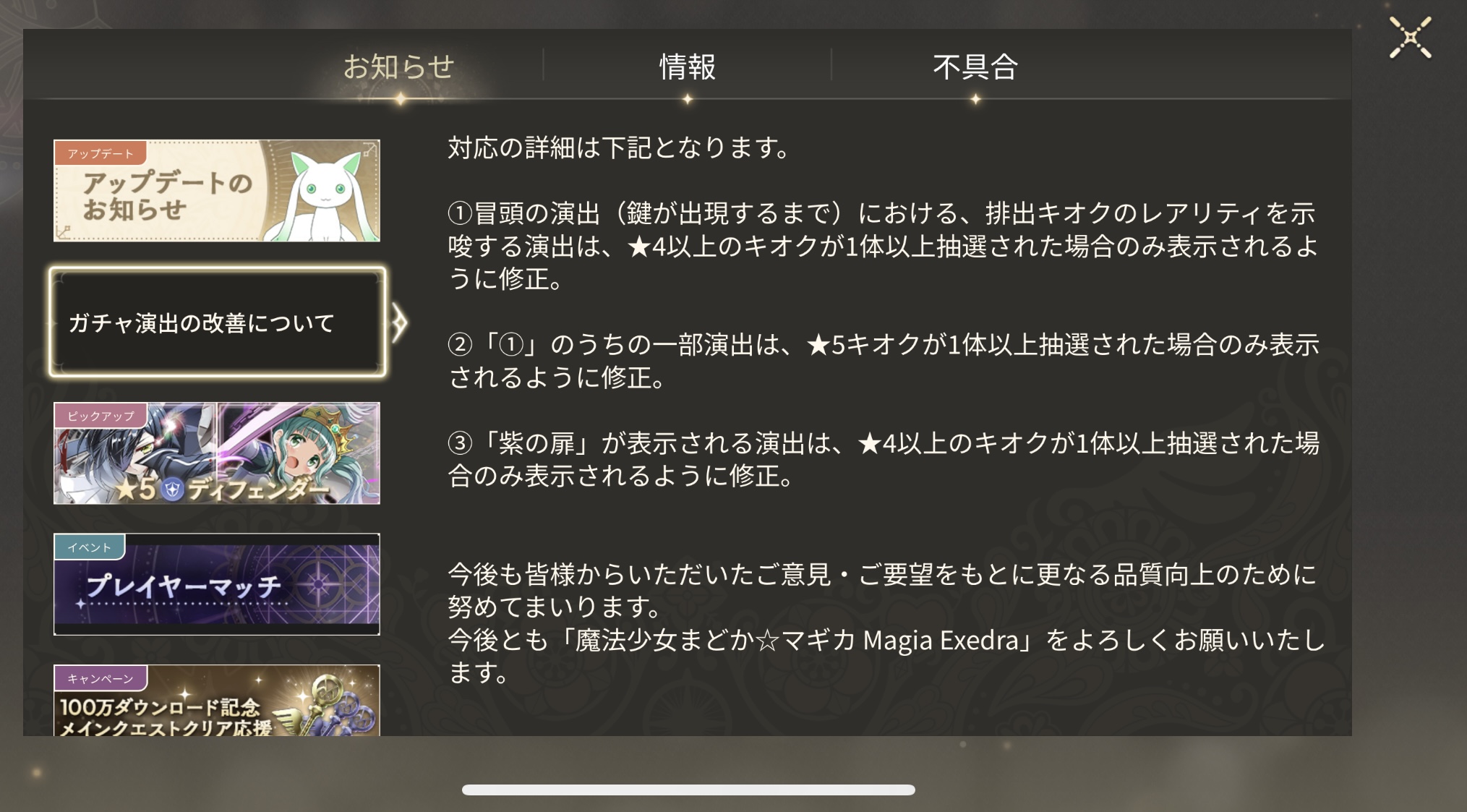Open the プレイヤーマッチ event banner

[x=217, y=584]
